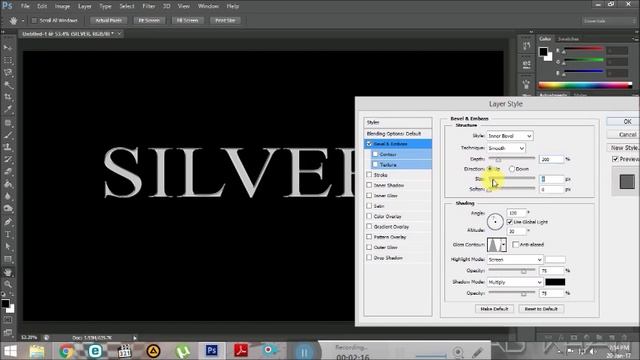Select the Gradient tool

coord(8,184)
